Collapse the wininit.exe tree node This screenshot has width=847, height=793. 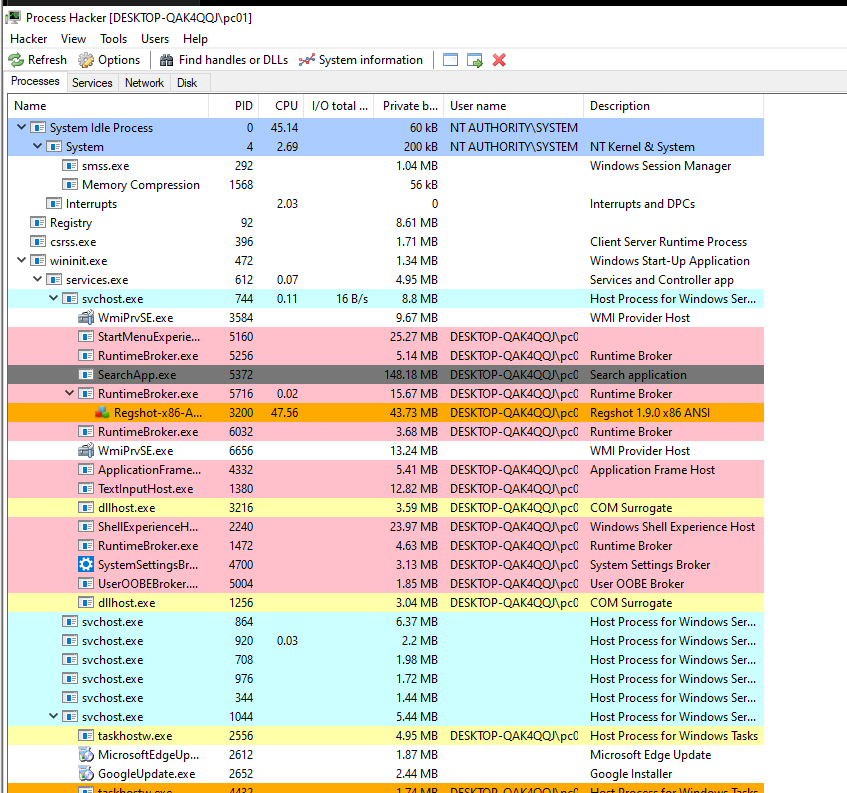tap(22, 260)
